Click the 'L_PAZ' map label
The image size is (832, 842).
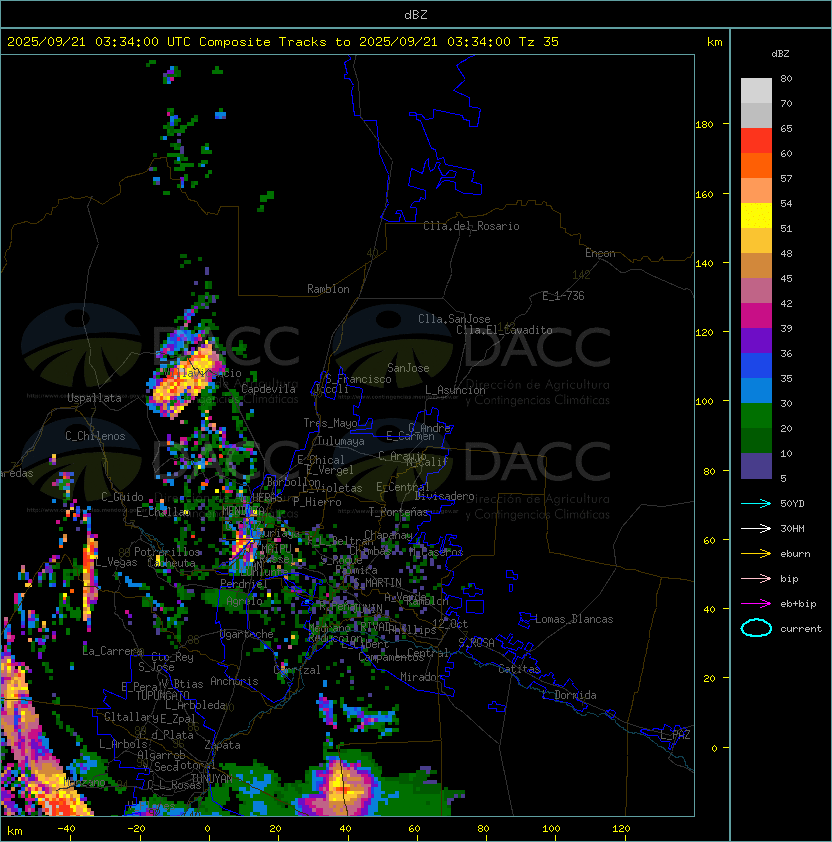[x=675, y=735]
